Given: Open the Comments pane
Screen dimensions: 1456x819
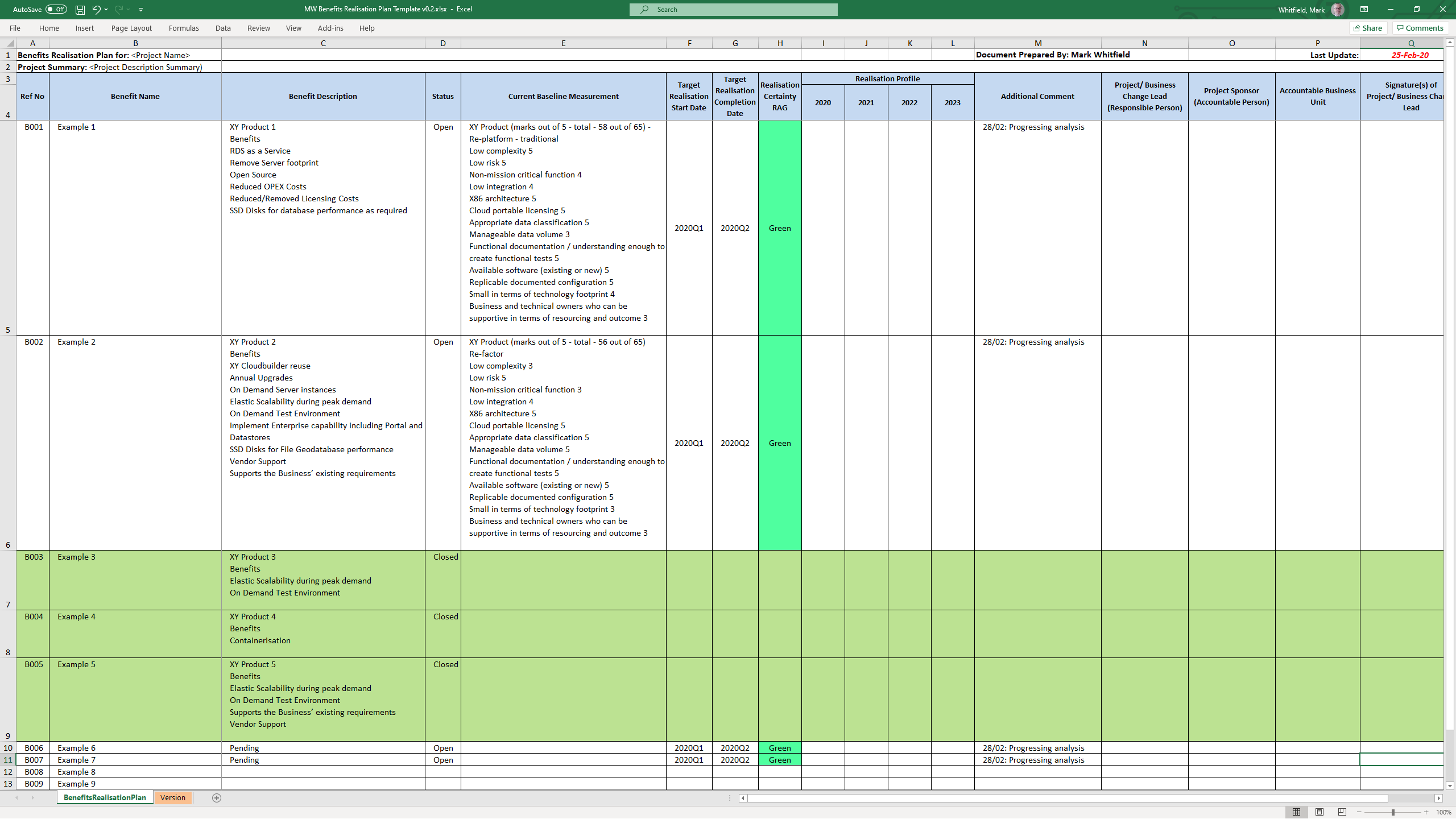Looking at the screenshot, I should coord(1419,28).
